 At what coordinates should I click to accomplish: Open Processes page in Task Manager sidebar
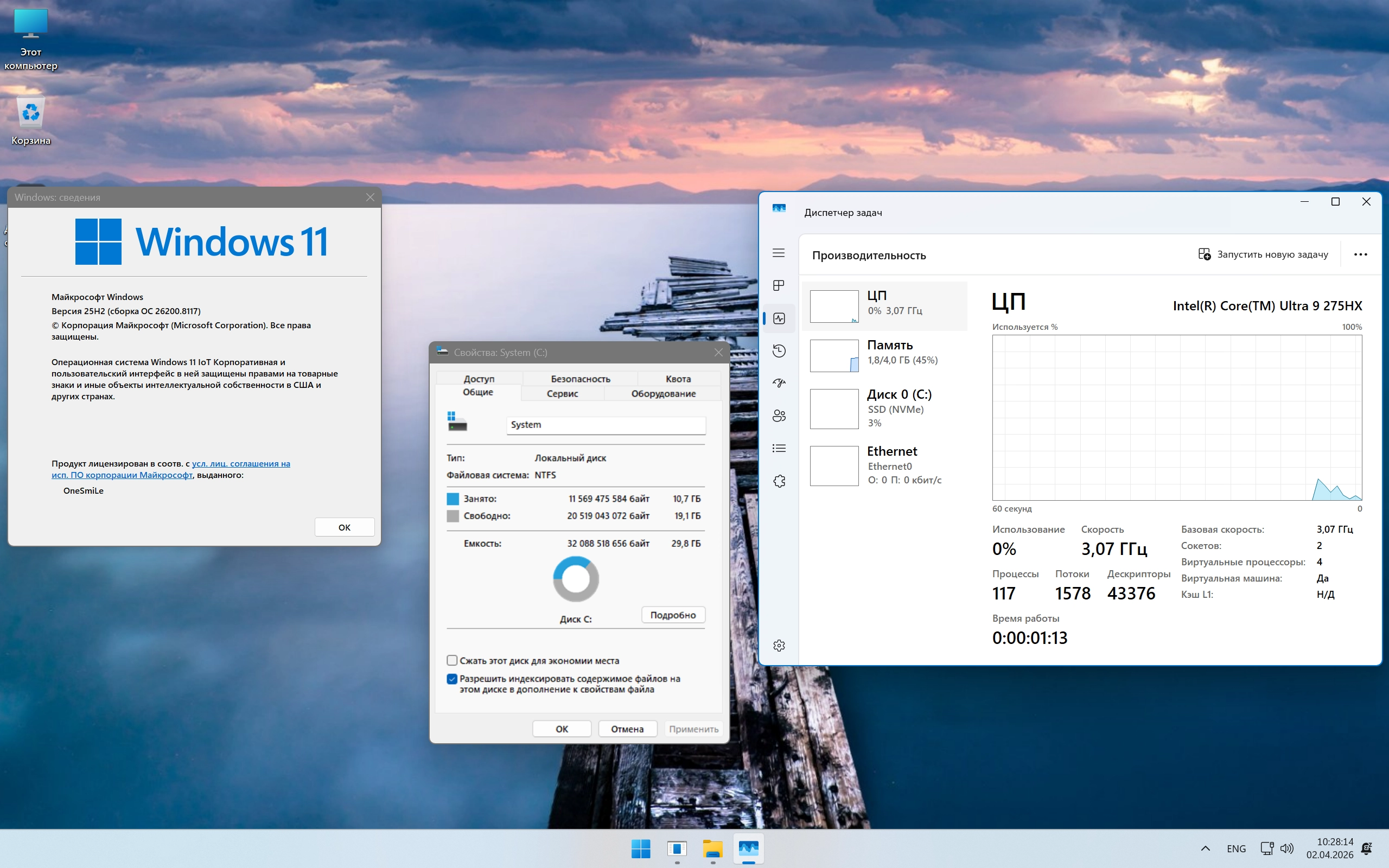(x=779, y=285)
